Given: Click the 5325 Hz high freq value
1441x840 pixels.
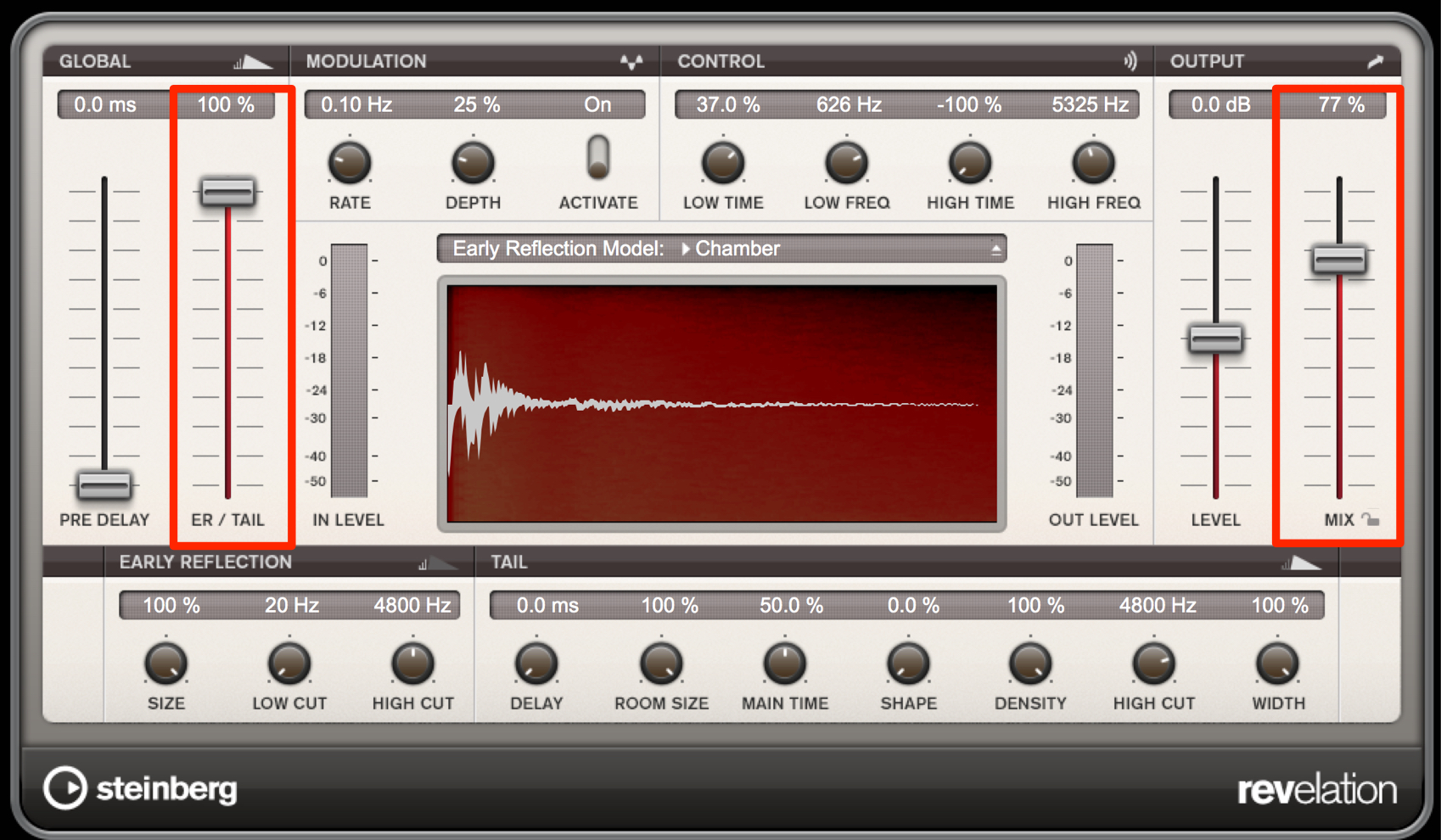Looking at the screenshot, I should point(1091,104).
